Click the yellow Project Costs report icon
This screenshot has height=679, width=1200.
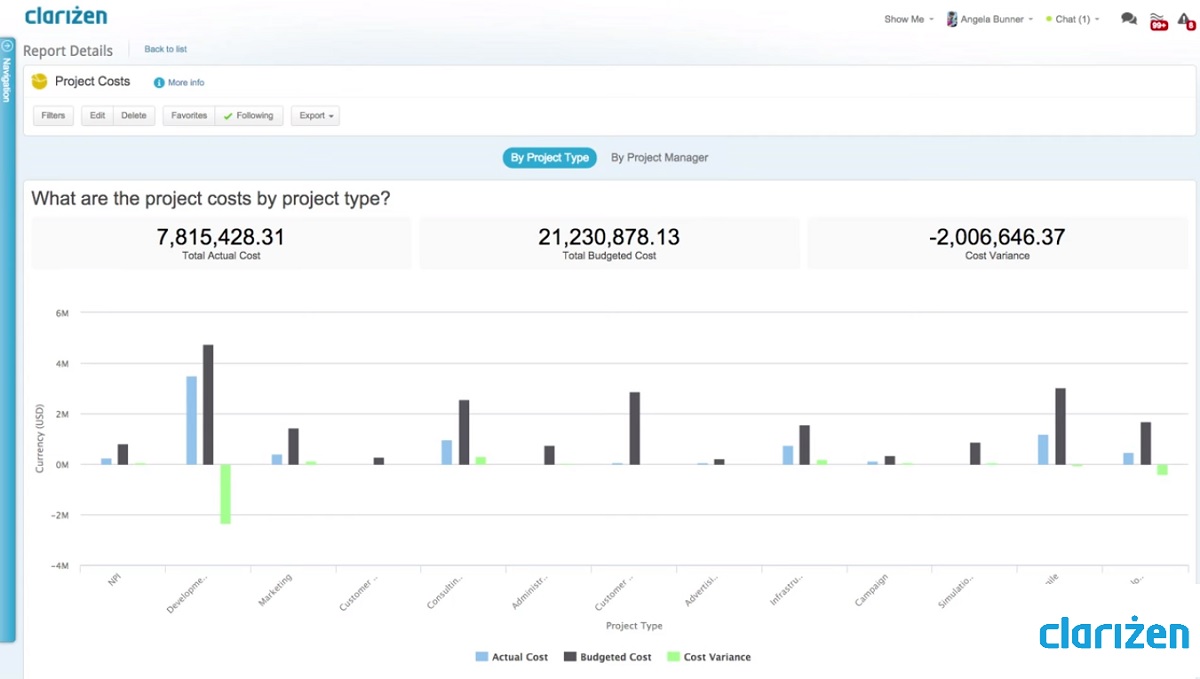tap(40, 82)
